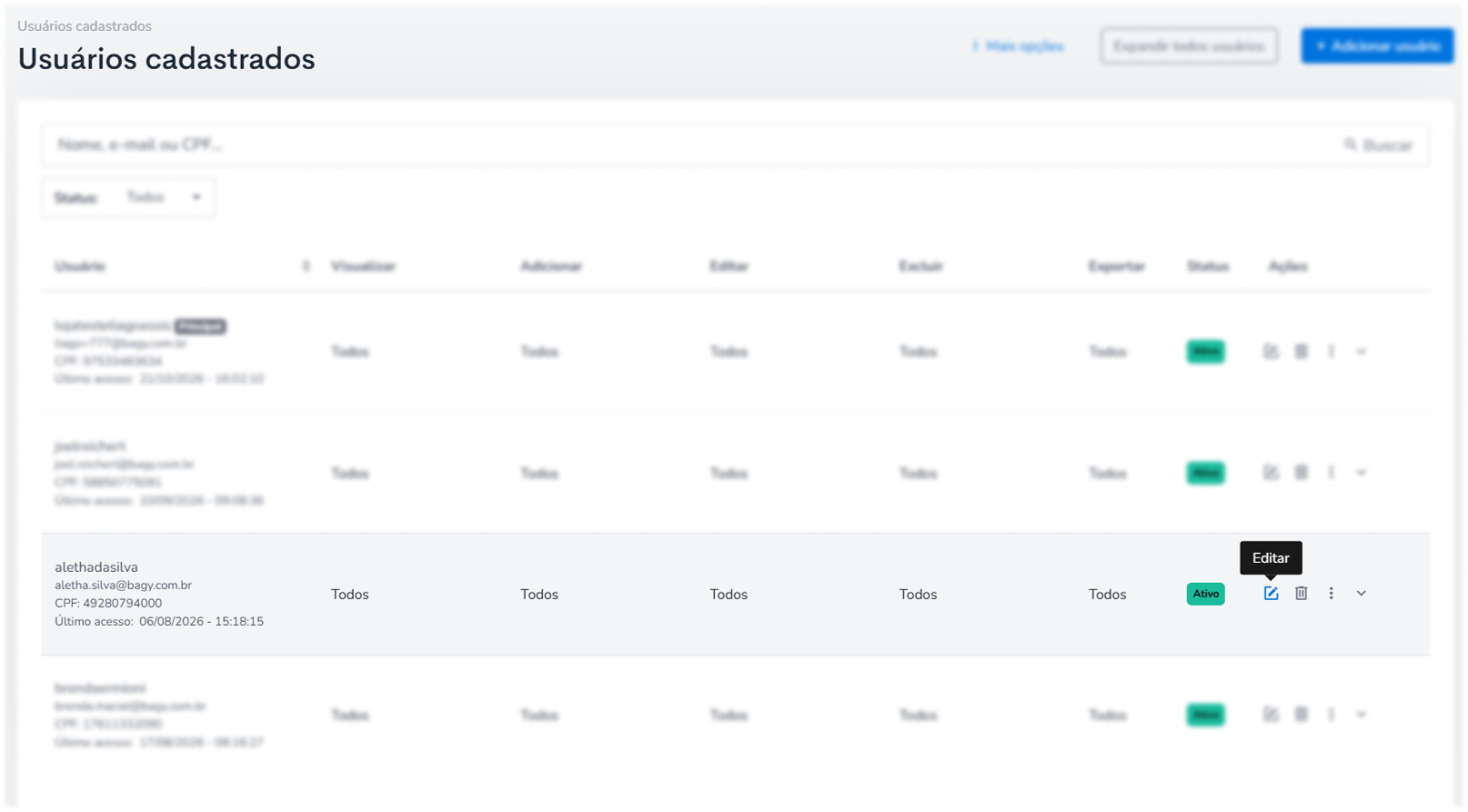Click alethadasilva's Todos under Visualizar
This screenshot has height=812, width=1468.
coord(350,595)
